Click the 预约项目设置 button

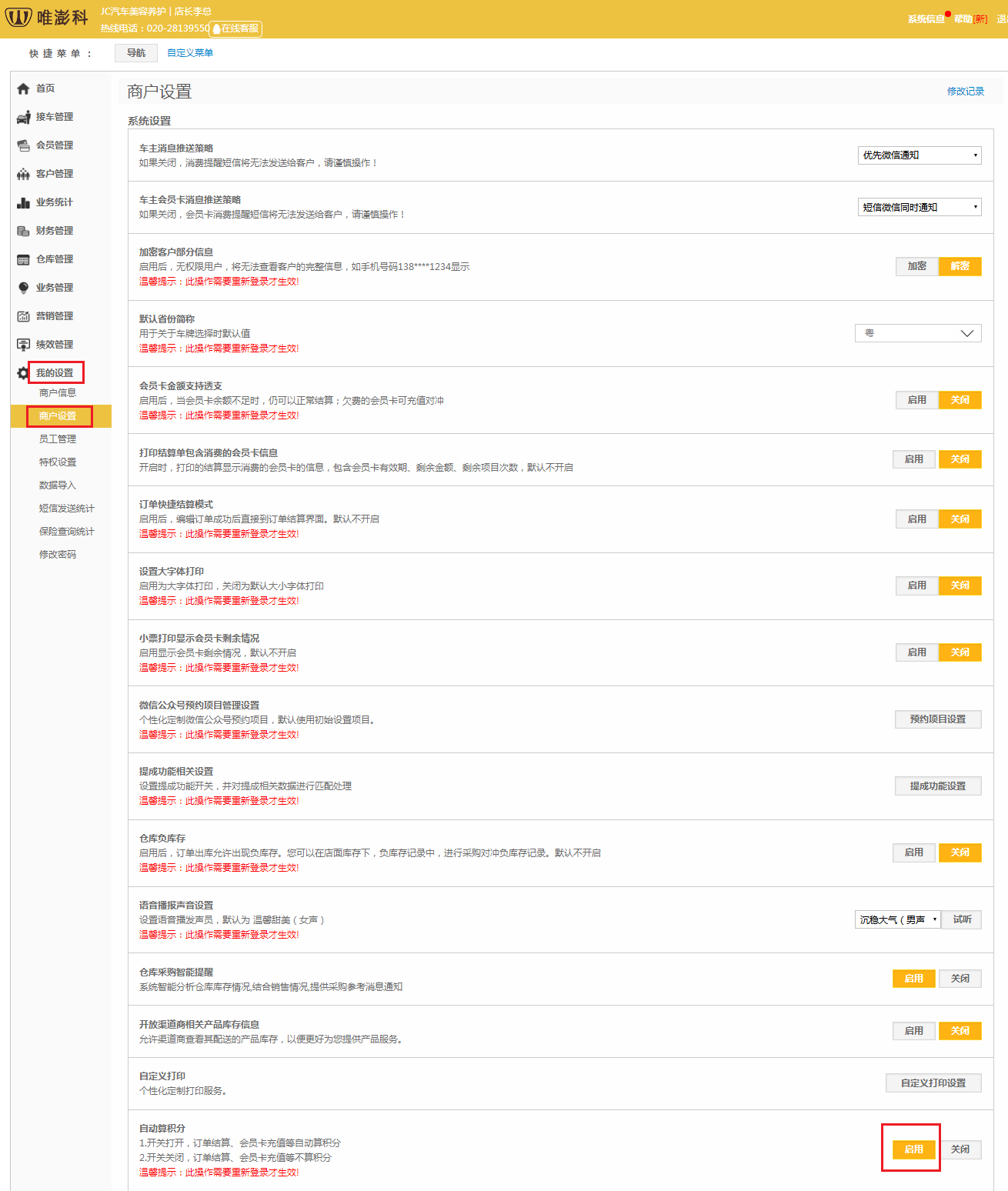click(937, 719)
